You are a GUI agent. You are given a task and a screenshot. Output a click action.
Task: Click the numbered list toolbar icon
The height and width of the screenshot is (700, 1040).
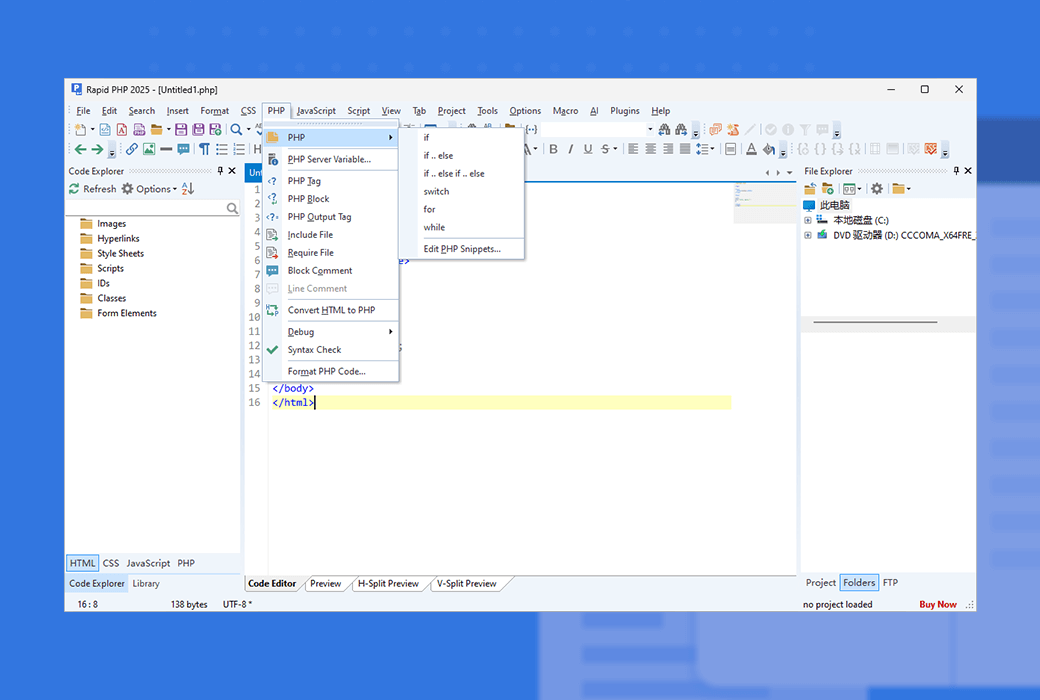[239, 149]
